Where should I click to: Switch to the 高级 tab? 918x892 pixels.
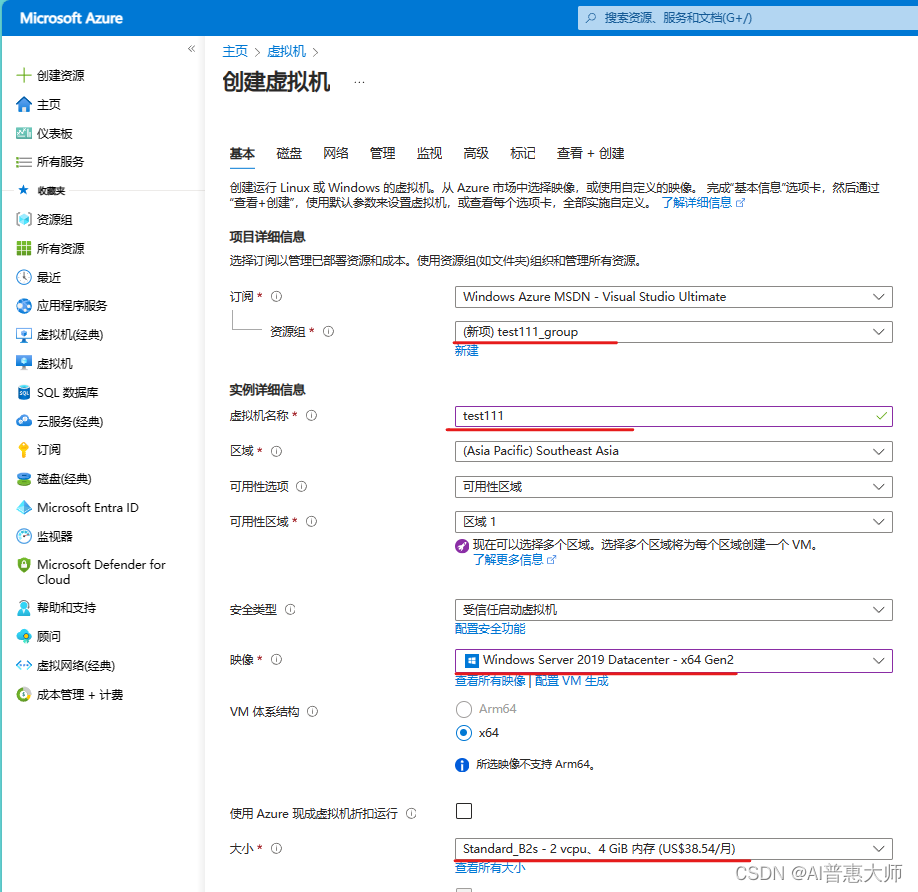click(476, 153)
